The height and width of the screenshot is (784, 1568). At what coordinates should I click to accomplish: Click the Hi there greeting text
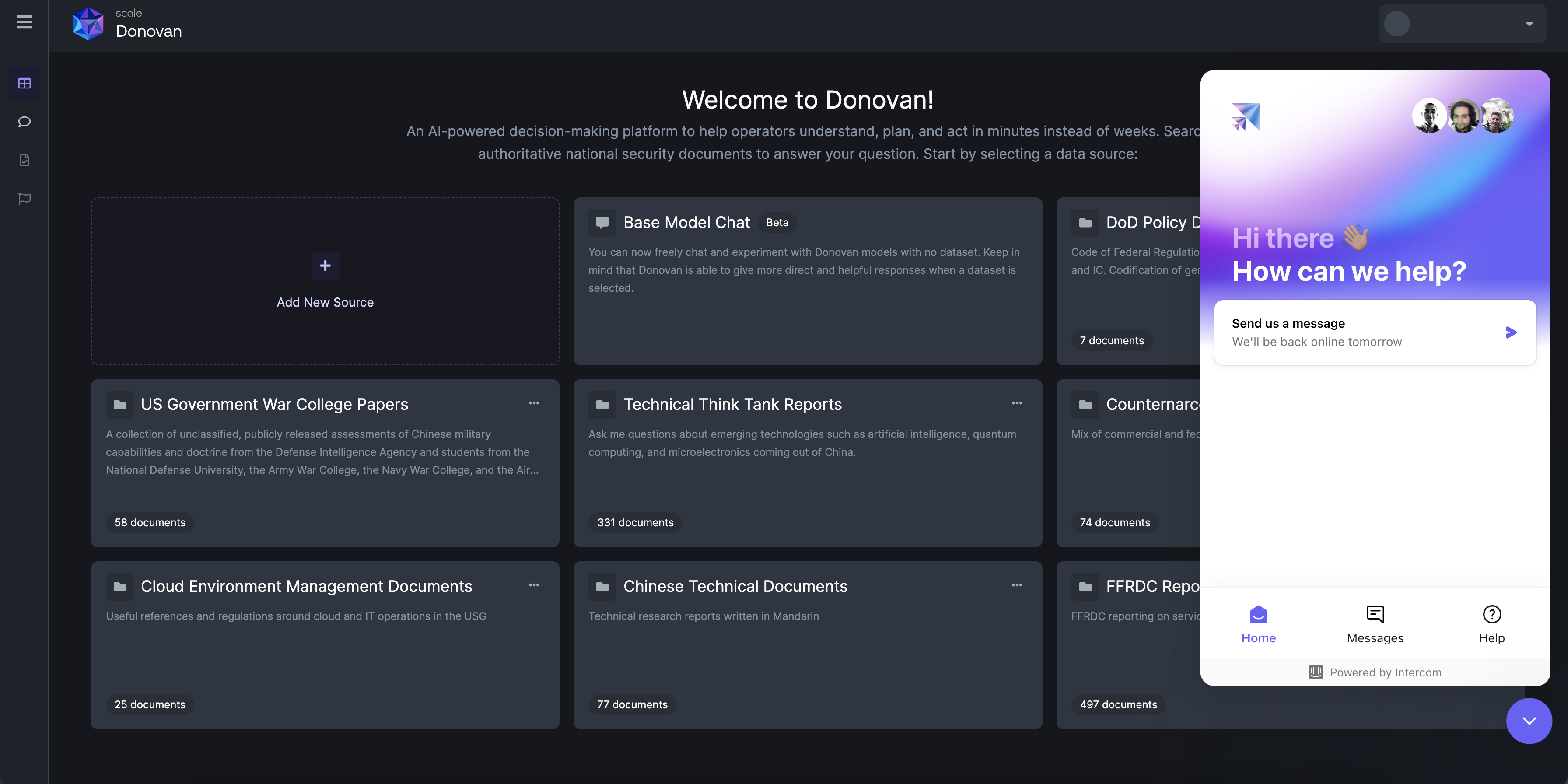coord(1301,238)
